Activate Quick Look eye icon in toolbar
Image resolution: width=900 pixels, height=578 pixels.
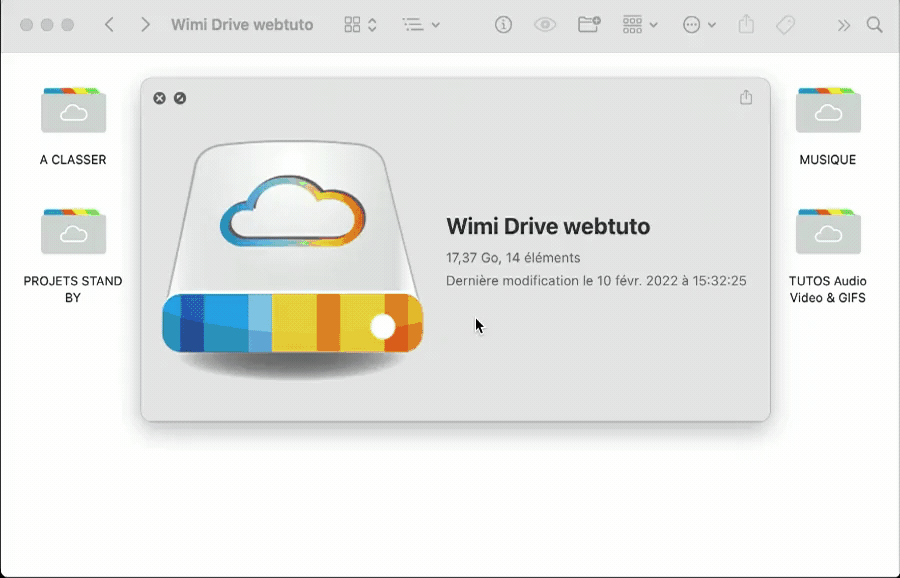coord(546,24)
